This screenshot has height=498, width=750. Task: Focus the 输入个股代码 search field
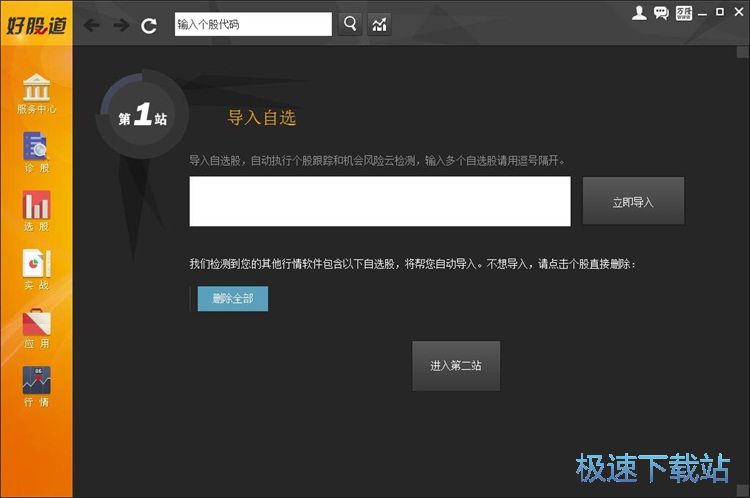pyautogui.click(x=253, y=24)
